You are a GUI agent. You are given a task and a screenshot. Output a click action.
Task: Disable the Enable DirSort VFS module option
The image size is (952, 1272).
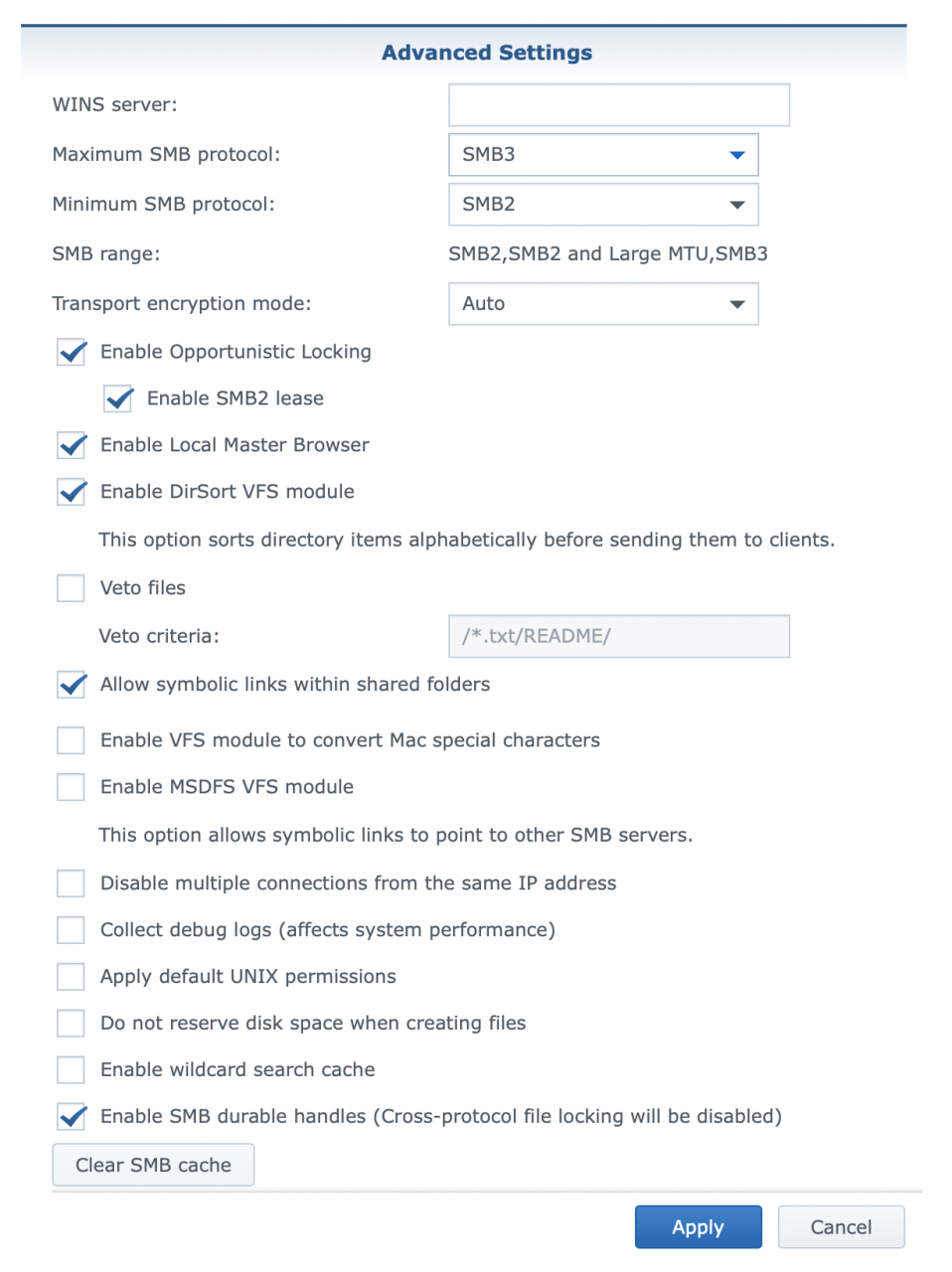[x=71, y=492]
